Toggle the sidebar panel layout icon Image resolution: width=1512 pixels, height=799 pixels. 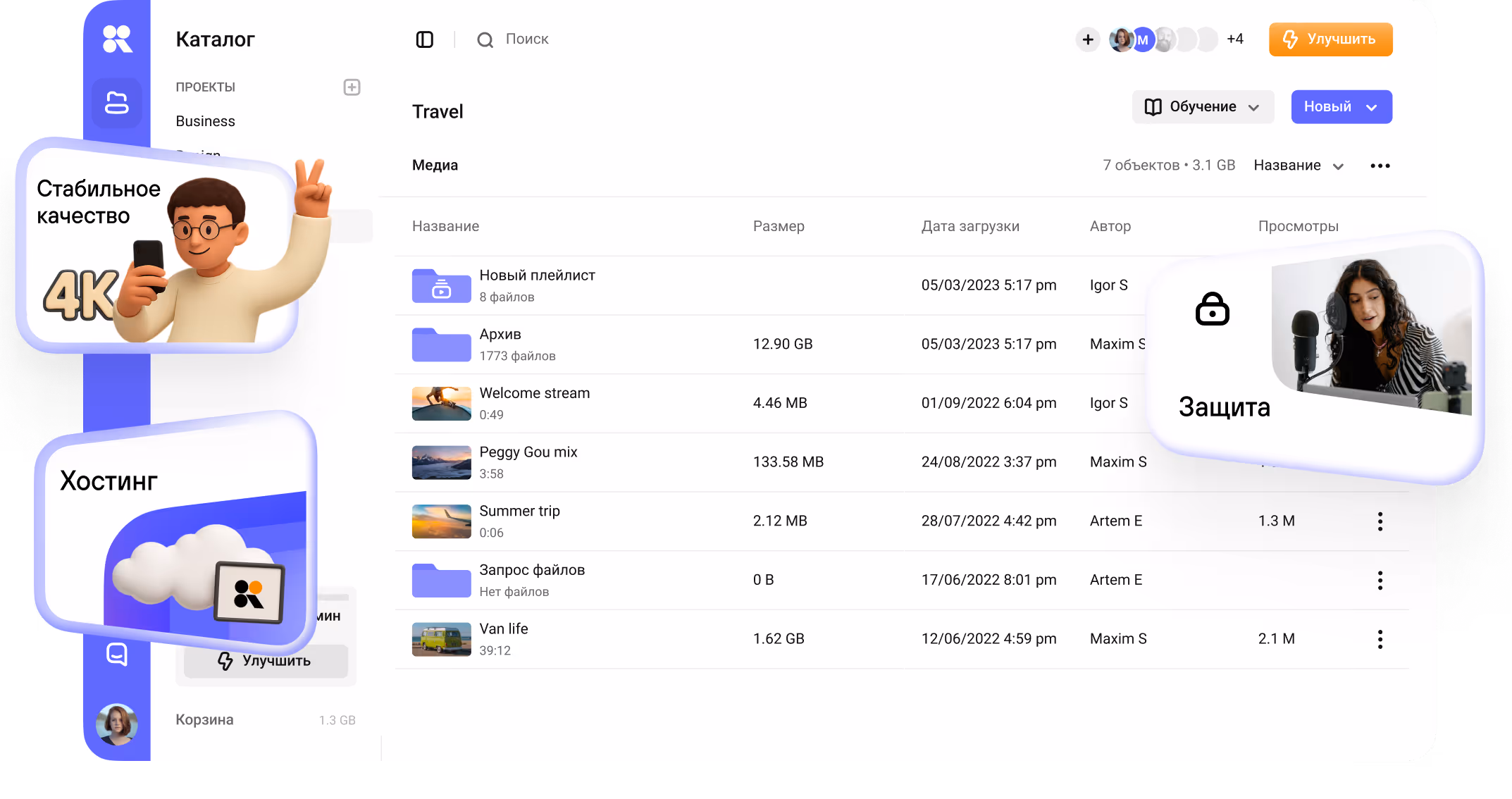[x=424, y=39]
